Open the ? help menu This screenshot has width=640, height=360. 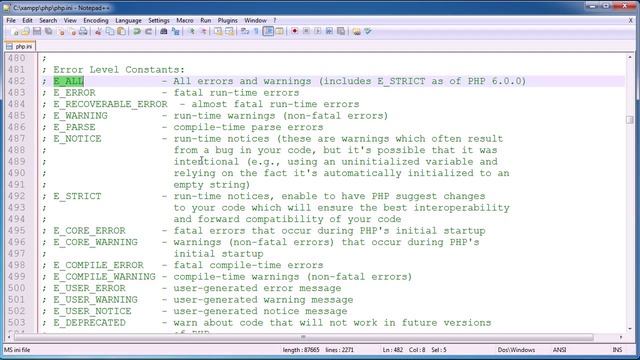(275, 20)
